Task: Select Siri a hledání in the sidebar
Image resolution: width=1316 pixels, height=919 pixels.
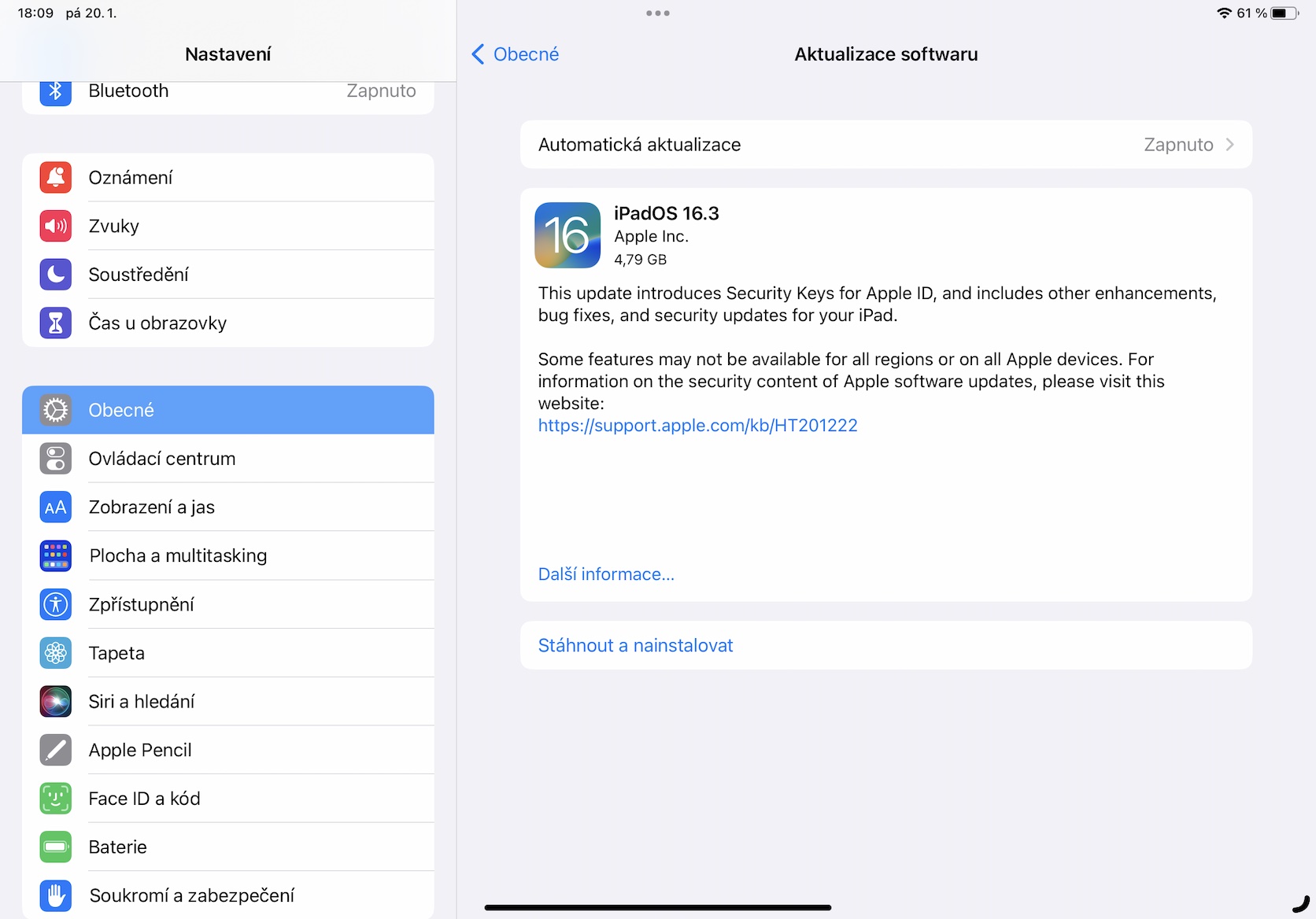Action: [228, 701]
